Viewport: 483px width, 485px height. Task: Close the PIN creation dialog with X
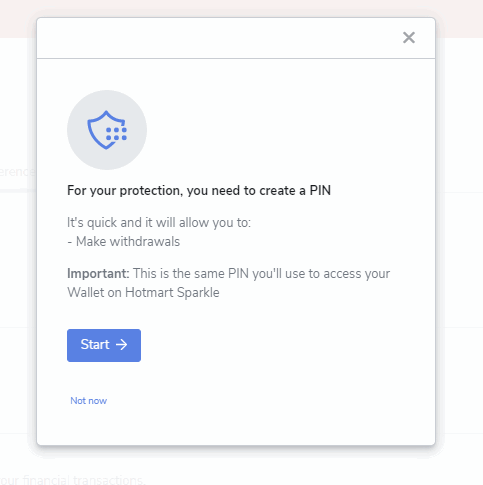coord(409,38)
